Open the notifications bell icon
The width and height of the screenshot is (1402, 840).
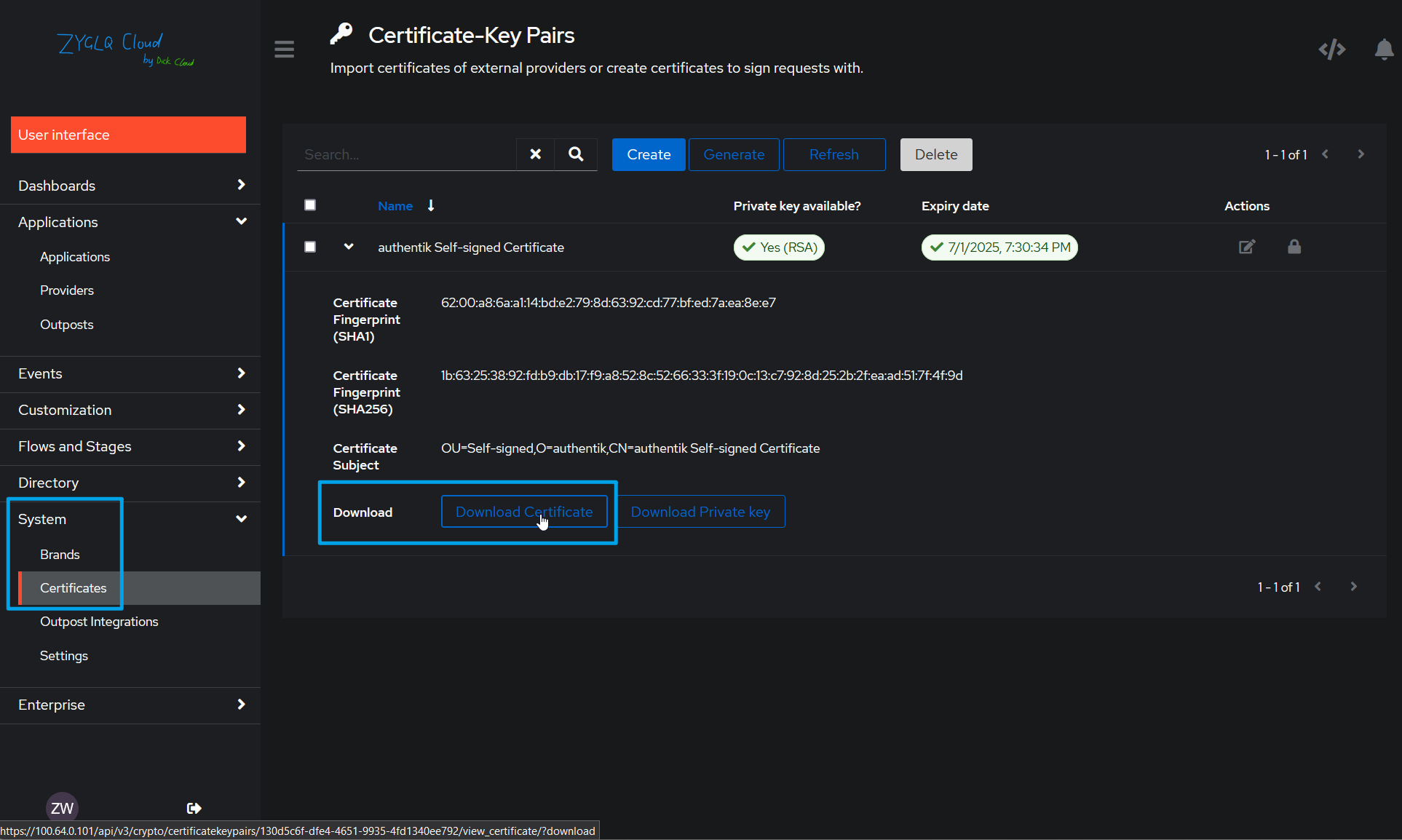pyautogui.click(x=1384, y=49)
